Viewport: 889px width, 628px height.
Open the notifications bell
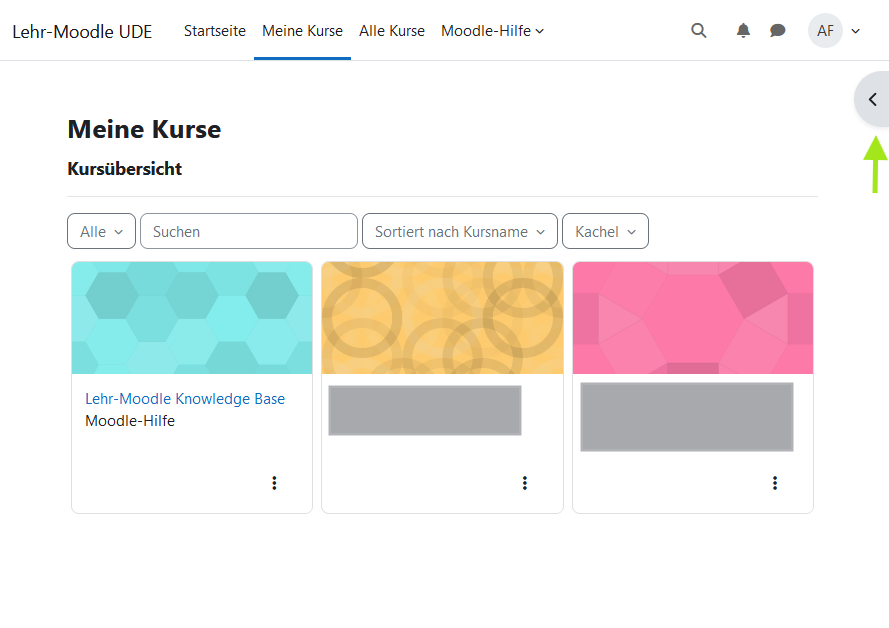(x=743, y=31)
